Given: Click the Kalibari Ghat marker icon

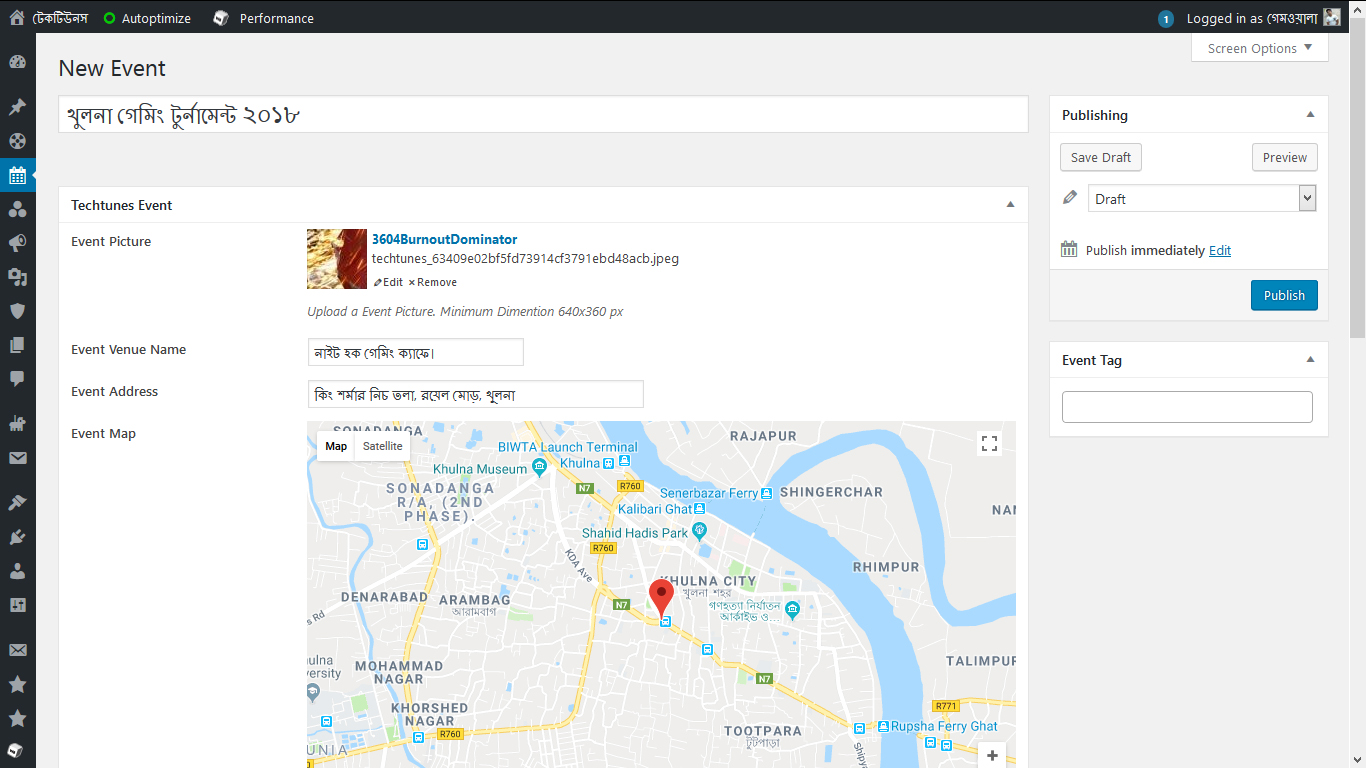Looking at the screenshot, I should (701, 510).
